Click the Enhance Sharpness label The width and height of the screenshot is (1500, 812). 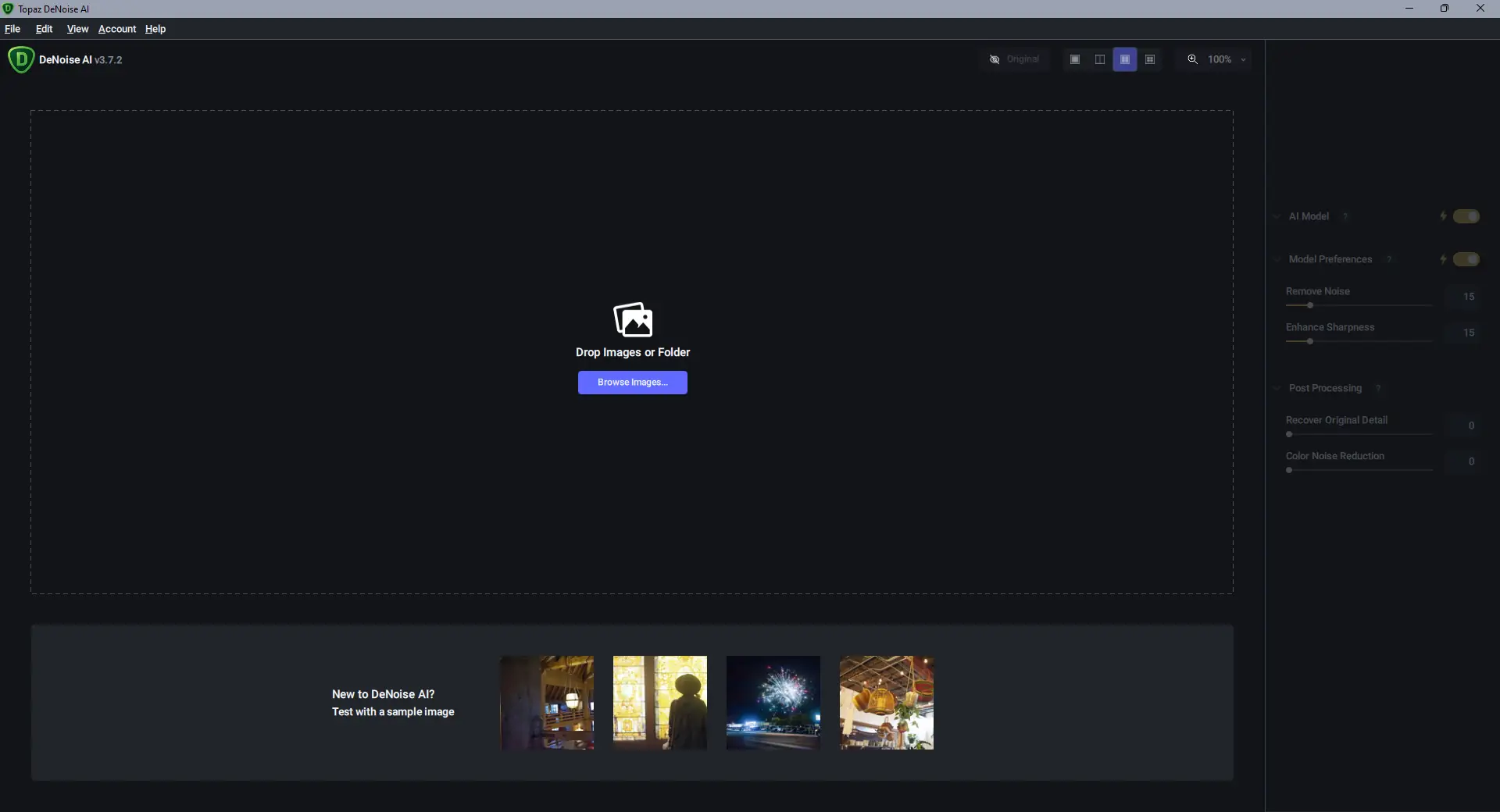1330,327
